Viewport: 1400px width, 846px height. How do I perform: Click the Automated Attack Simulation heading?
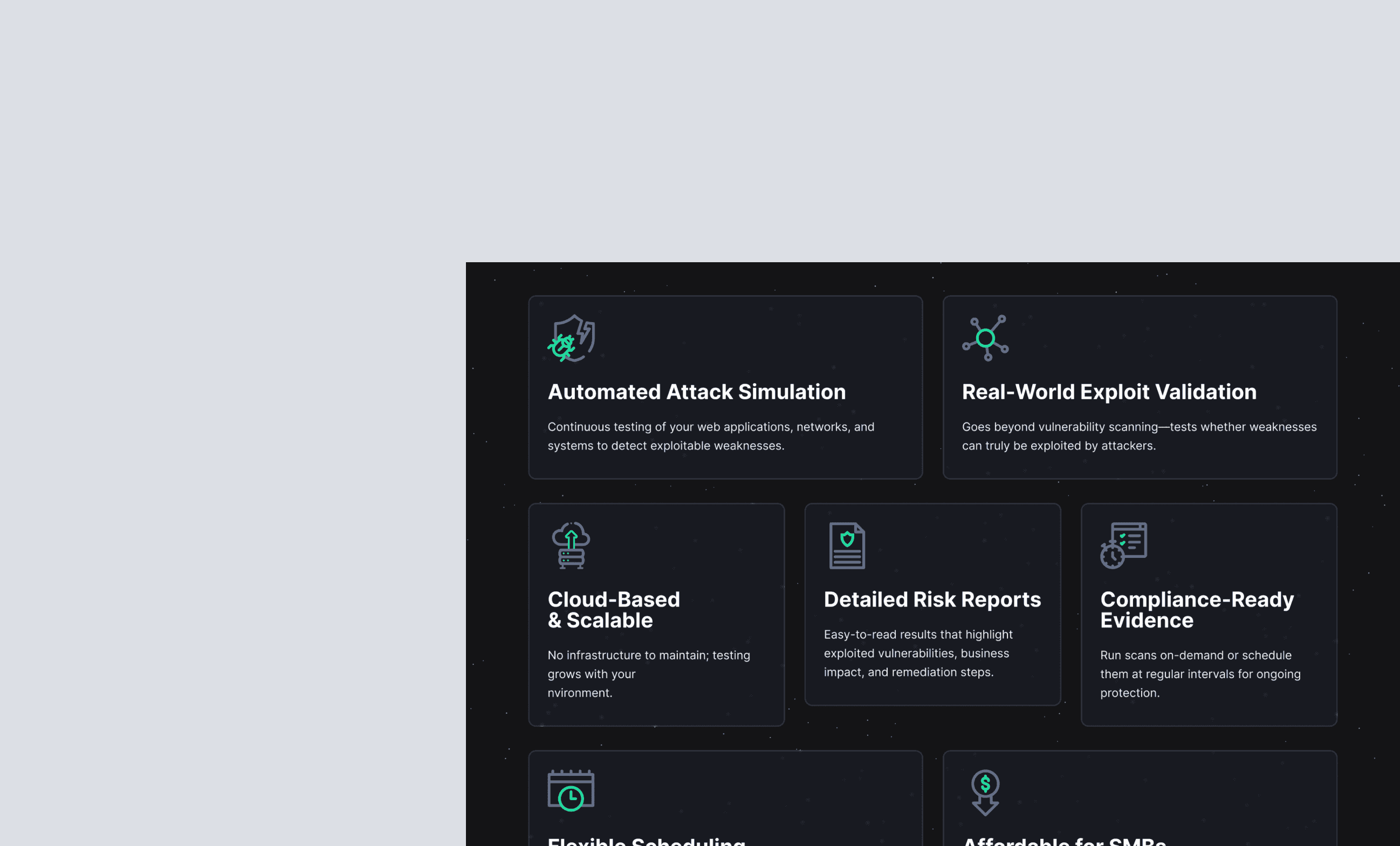tap(697, 392)
